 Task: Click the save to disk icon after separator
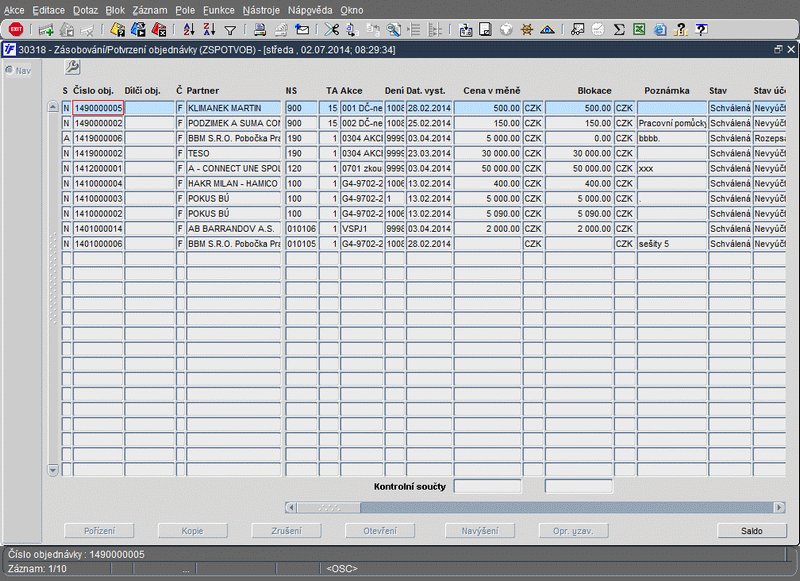pos(465,30)
